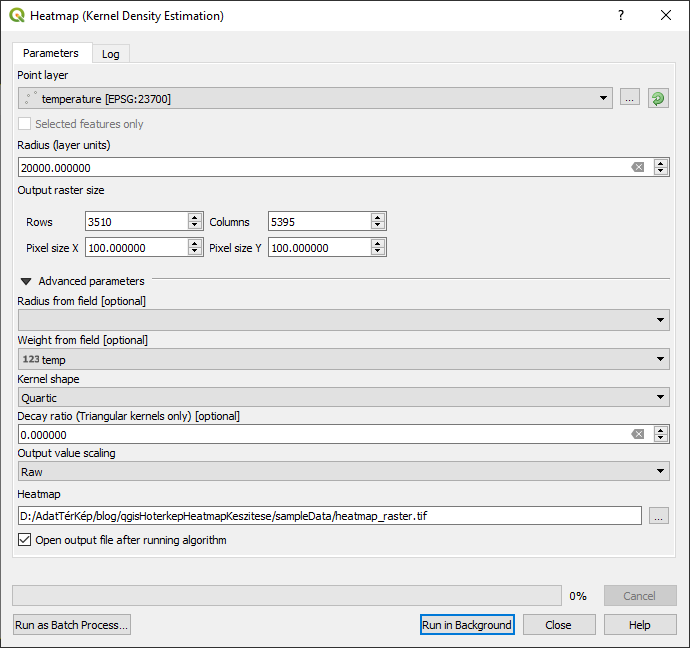The width and height of the screenshot is (690, 648).
Task: Open the Radius from field dropdown
Action: (x=344, y=320)
